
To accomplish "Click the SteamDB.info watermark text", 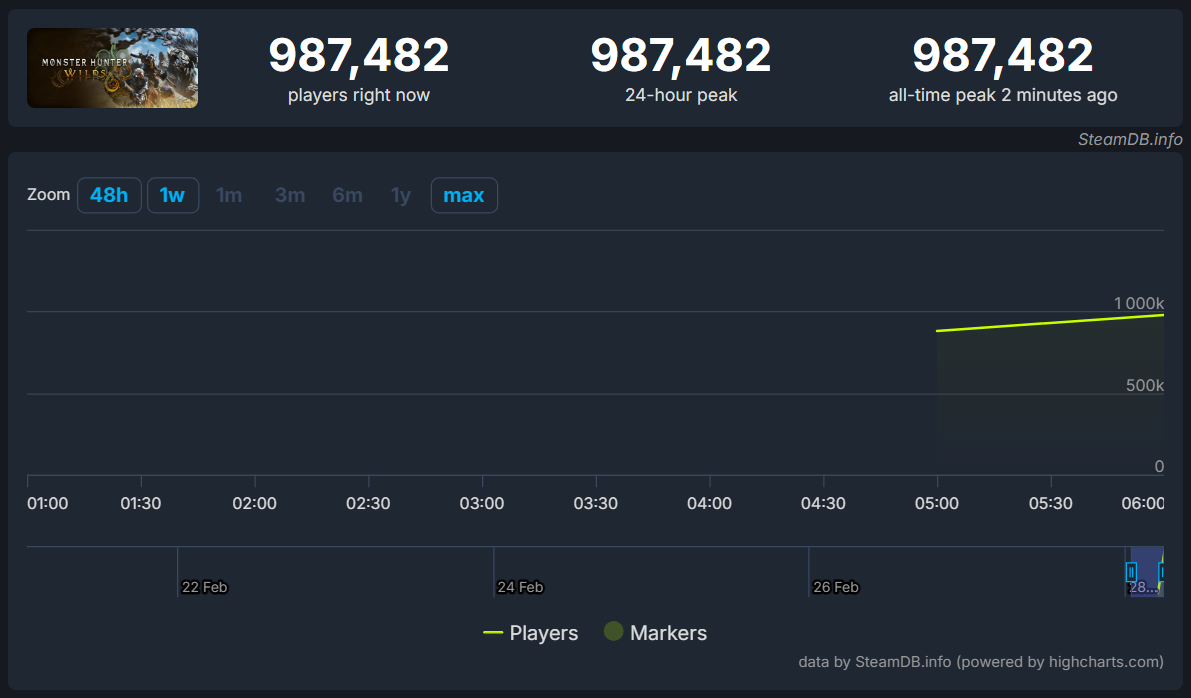I will 1130,139.
